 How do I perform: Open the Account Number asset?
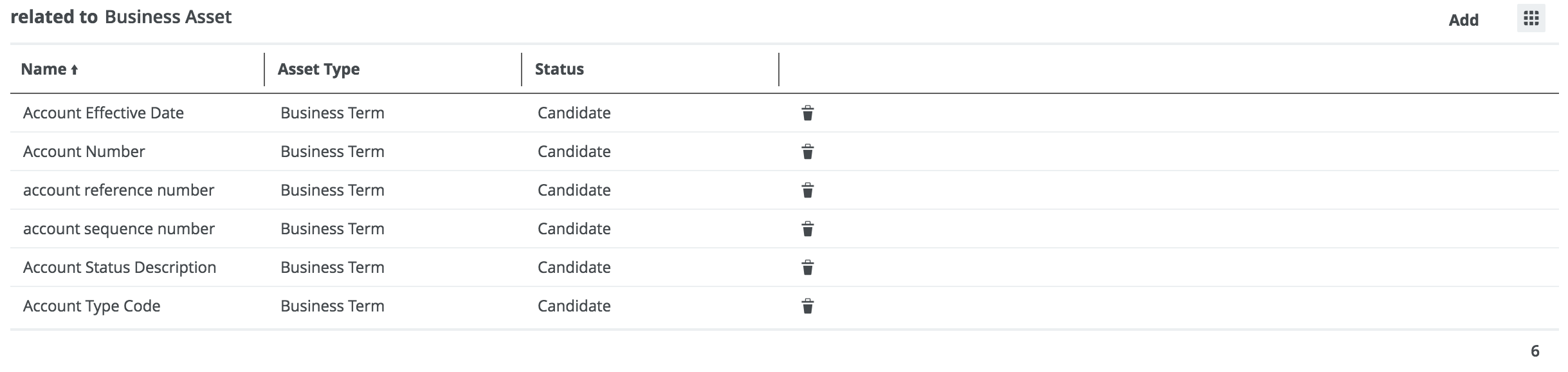pyautogui.click(x=84, y=151)
